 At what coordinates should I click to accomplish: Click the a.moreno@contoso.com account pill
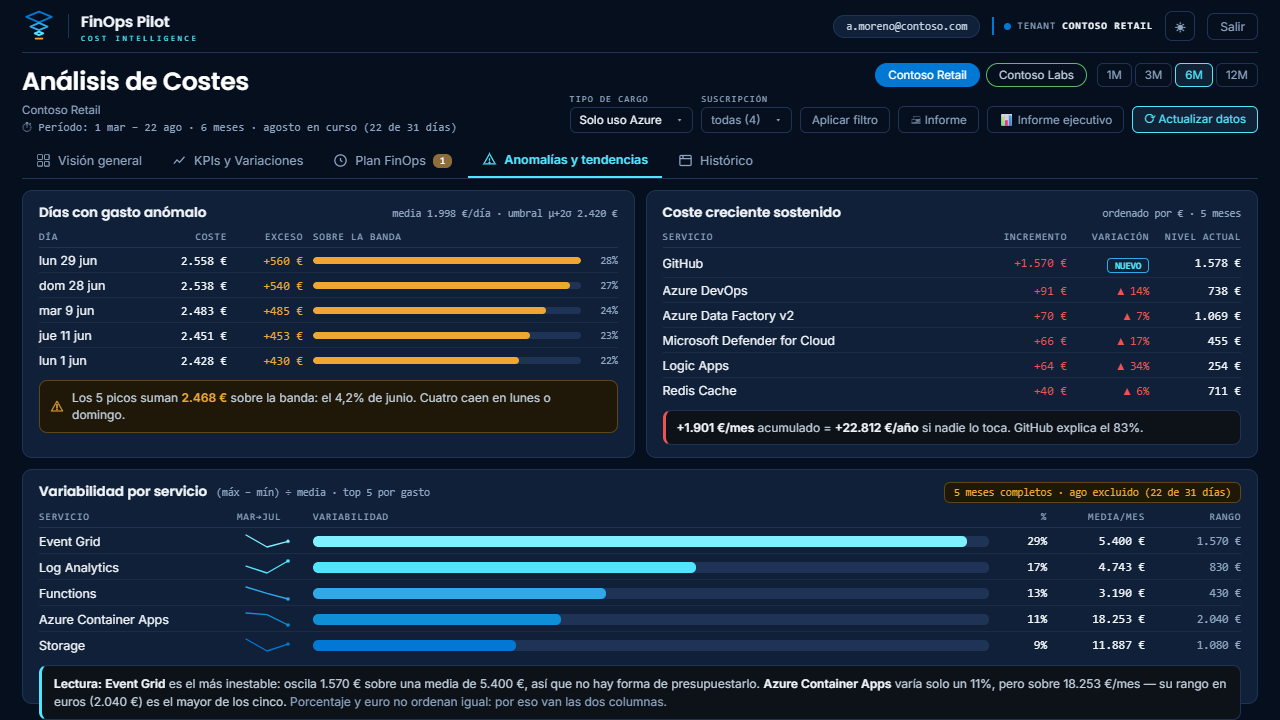[907, 27]
